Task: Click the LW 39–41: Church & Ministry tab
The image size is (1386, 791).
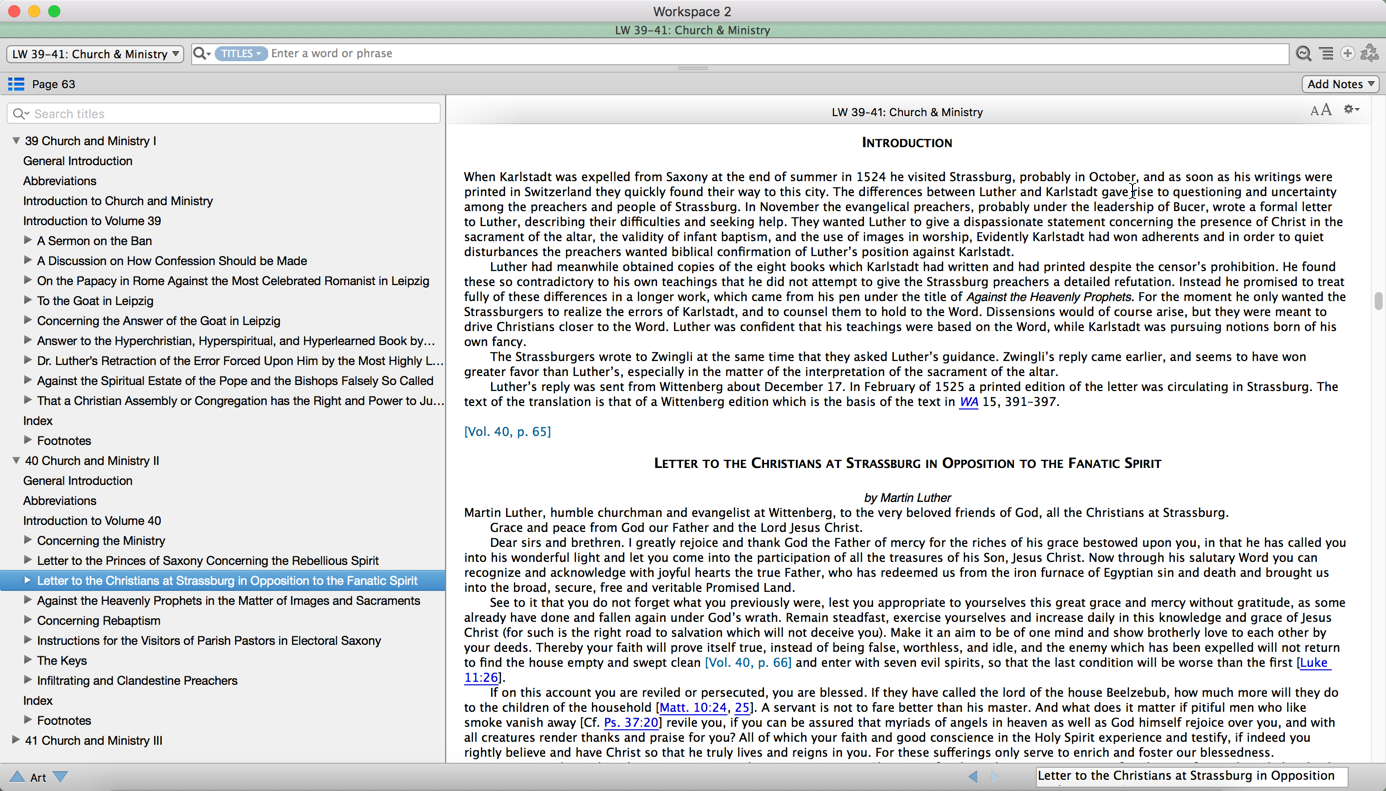Action: 692,30
